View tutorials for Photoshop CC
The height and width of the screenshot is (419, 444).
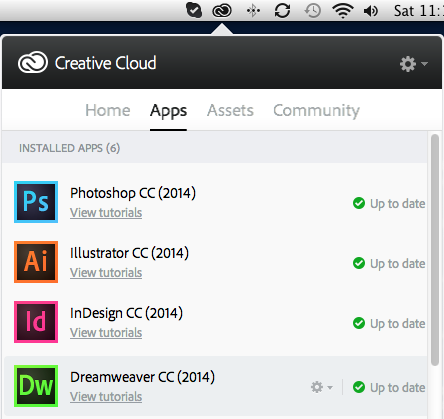coord(106,213)
